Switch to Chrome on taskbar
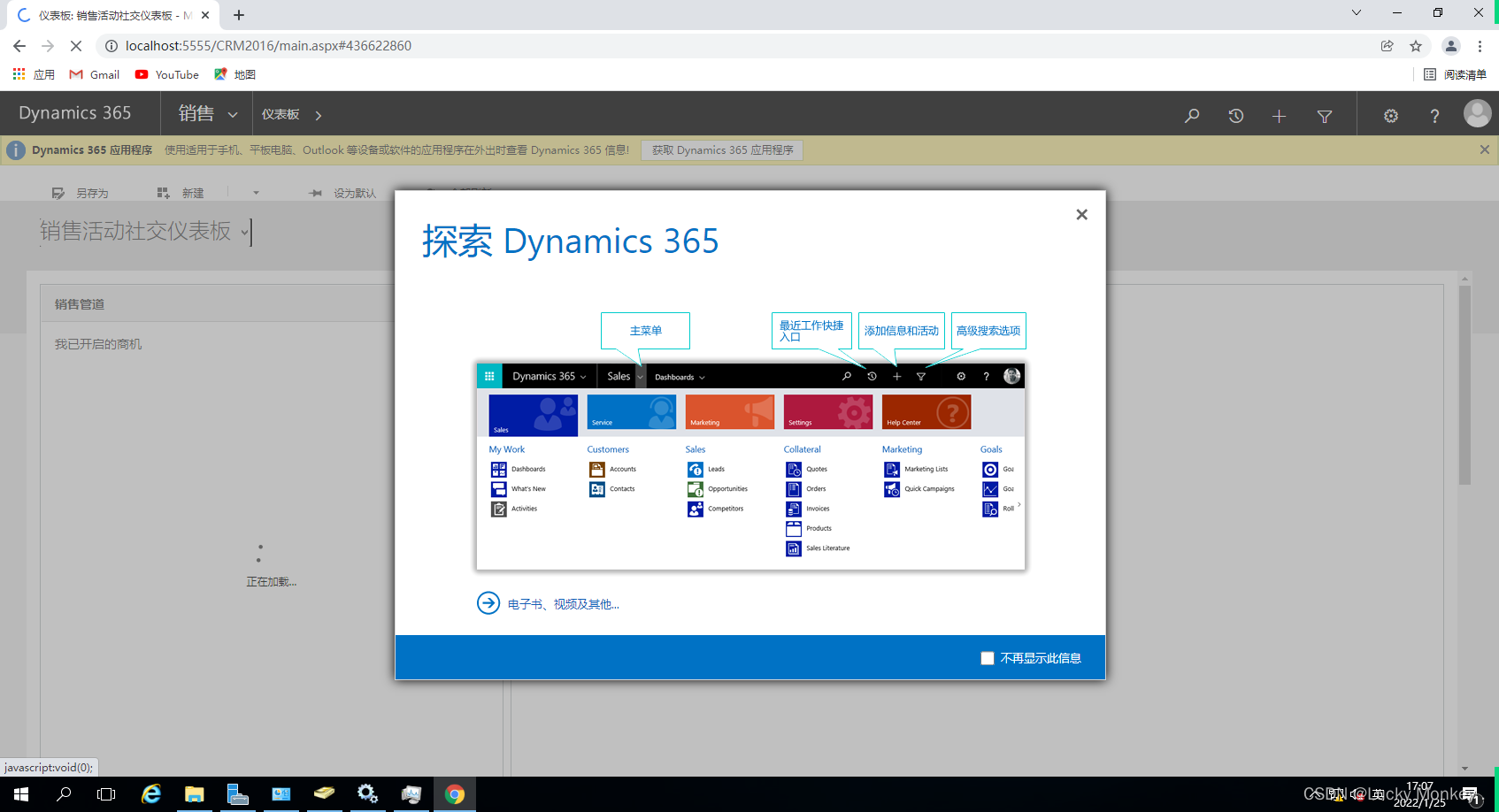The width and height of the screenshot is (1499, 812). [x=455, y=794]
